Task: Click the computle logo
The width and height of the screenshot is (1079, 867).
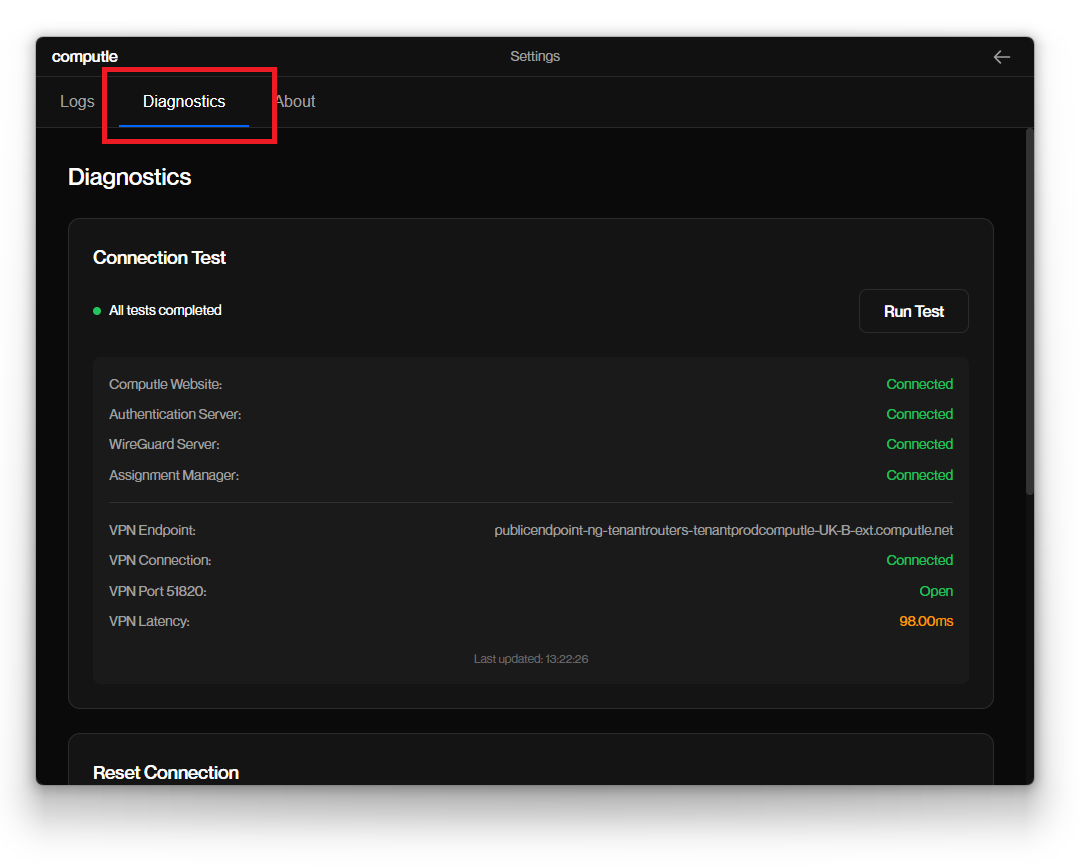Action: click(x=85, y=57)
